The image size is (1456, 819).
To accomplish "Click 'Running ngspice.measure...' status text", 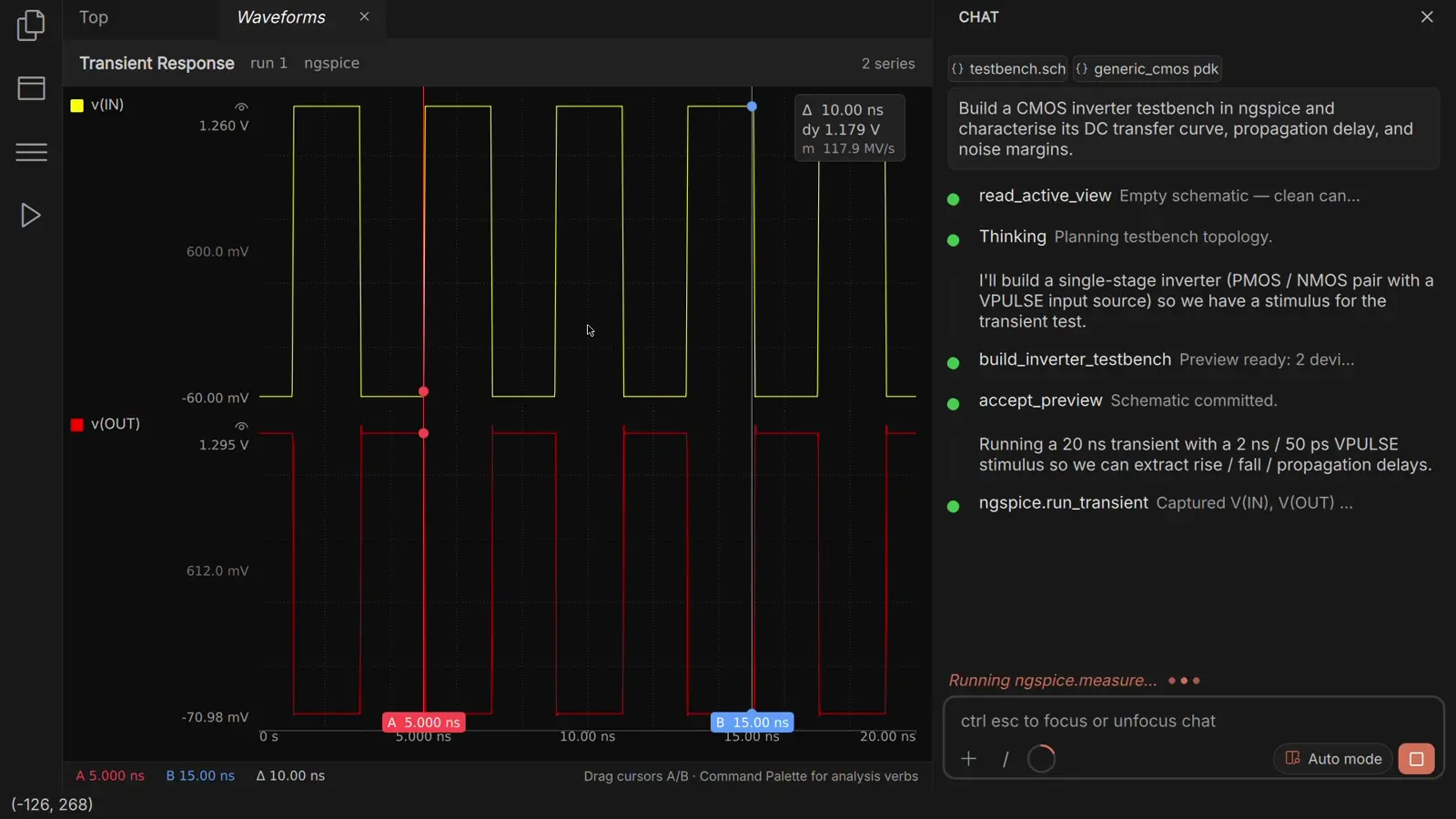I will pos(1053,681).
